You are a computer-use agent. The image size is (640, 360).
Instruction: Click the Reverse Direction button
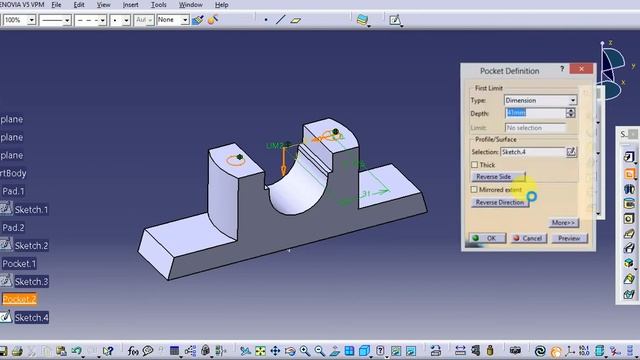(x=500, y=202)
